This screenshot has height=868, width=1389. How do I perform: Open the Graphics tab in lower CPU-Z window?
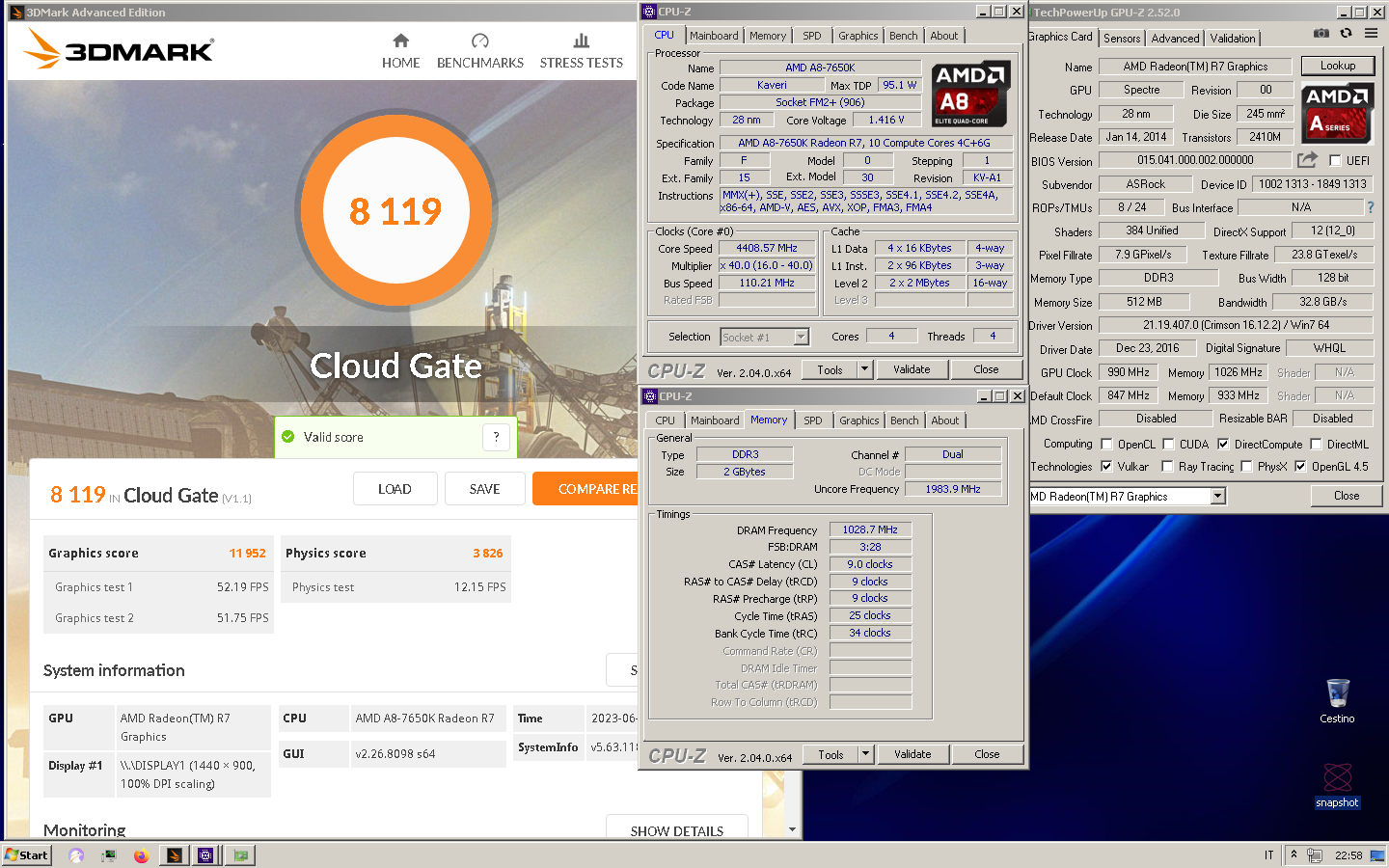[858, 420]
